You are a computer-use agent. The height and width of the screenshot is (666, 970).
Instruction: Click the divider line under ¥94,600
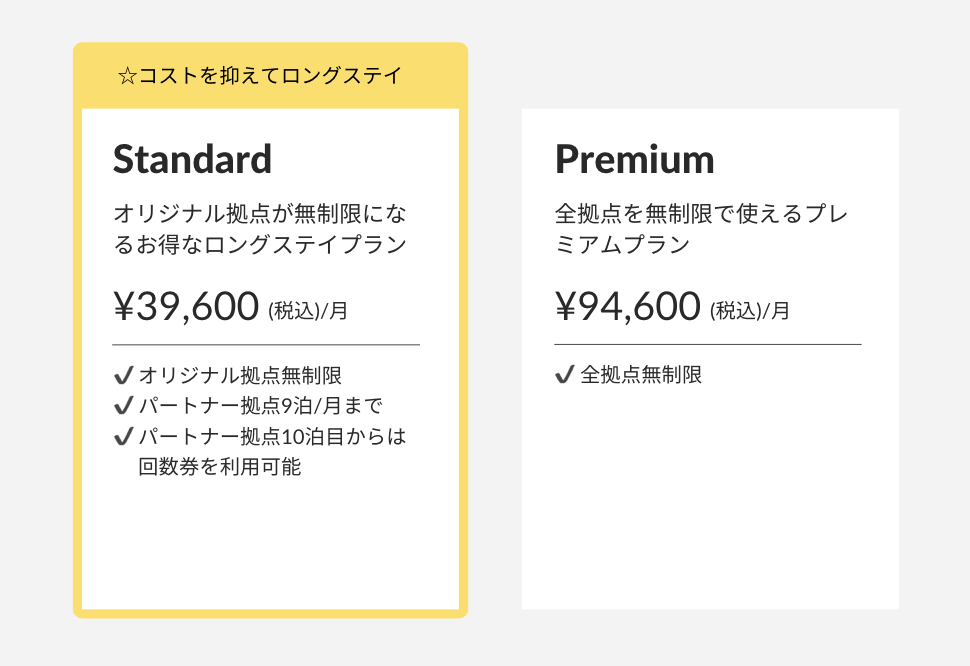pos(707,345)
